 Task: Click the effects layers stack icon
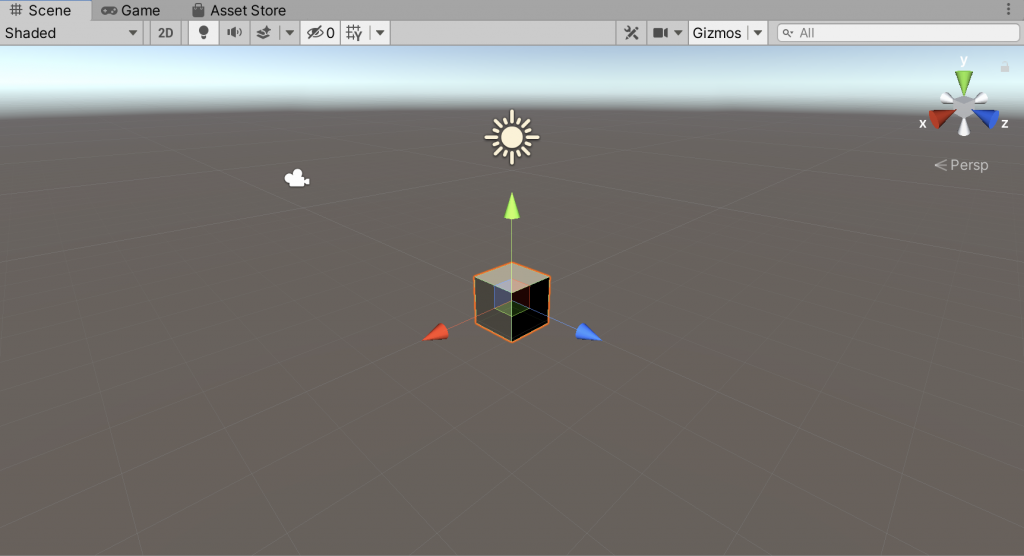tap(263, 33)
